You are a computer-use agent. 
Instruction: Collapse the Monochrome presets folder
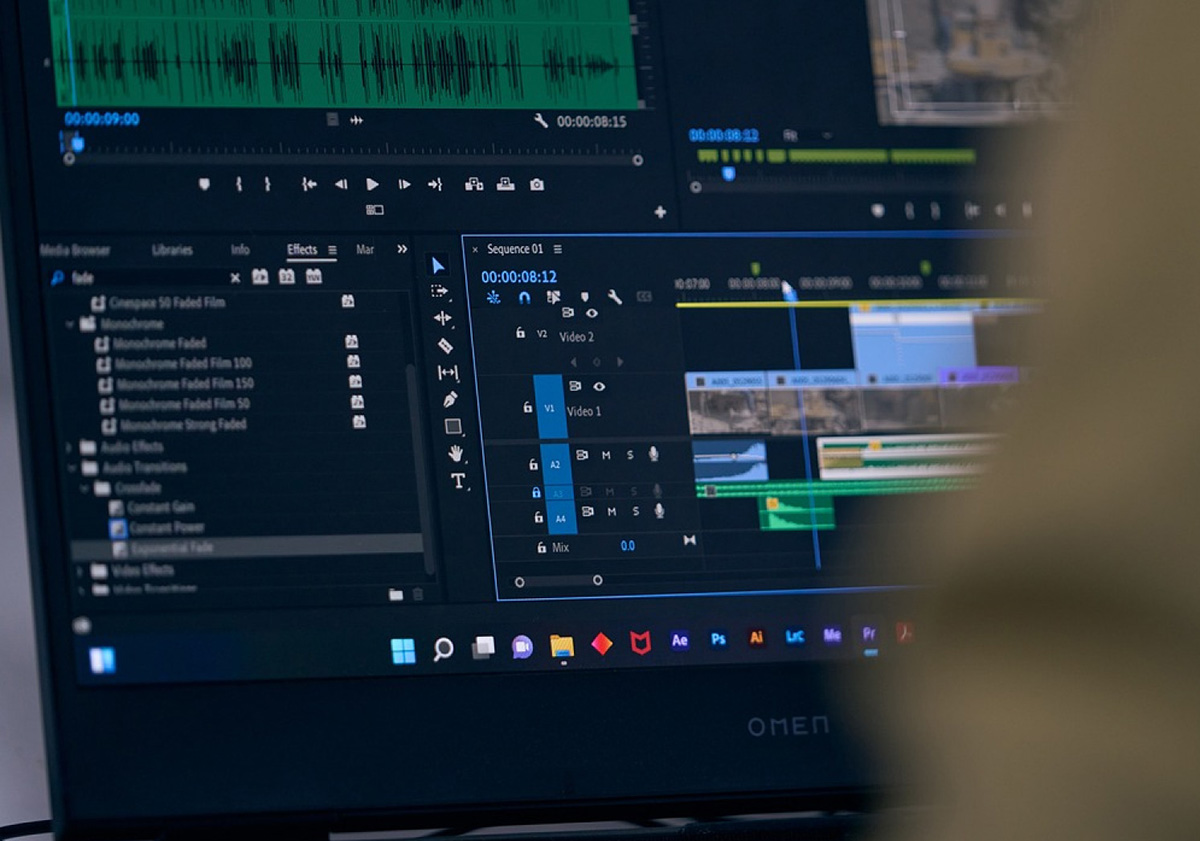tap(70, 324)
